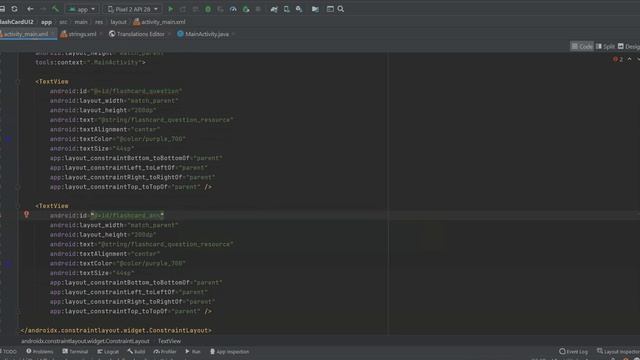Image resolution: width=640 pixels, height=360 pixels.
Task: Open the Problems tool window
Action: [x=40, y=351]
